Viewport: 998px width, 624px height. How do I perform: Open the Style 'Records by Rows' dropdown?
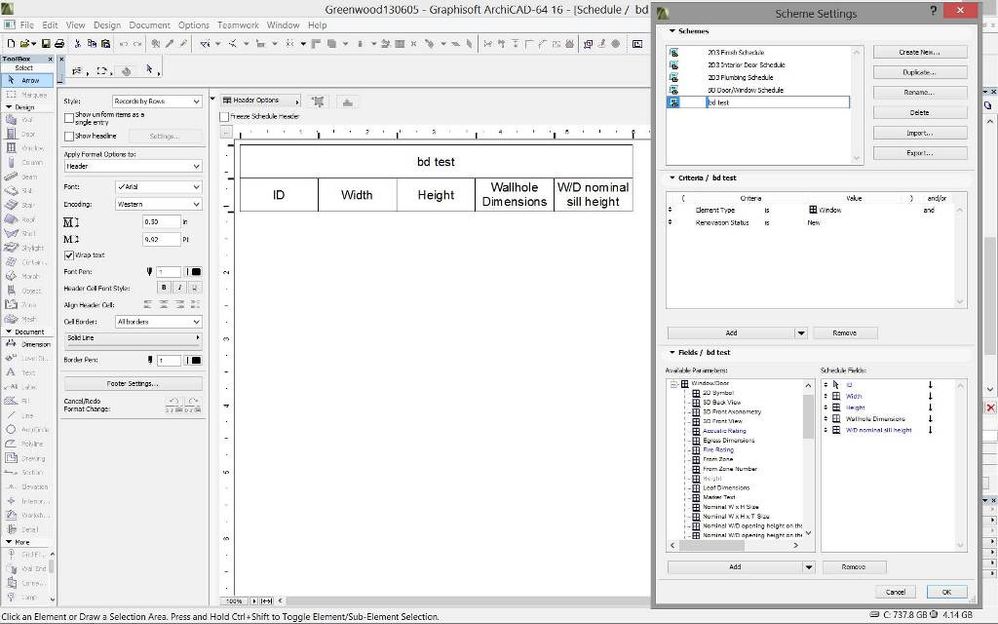coord(157,101)
